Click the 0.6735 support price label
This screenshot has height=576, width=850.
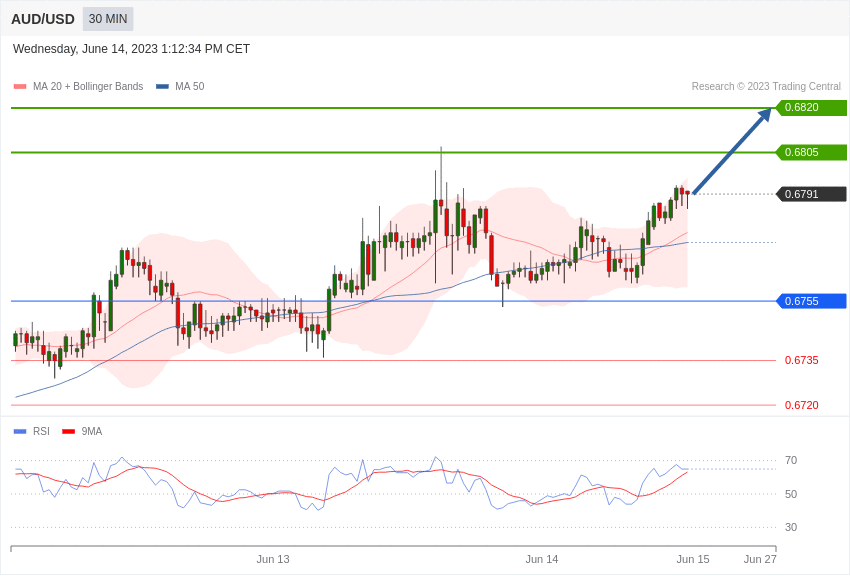tap(802, 360)
